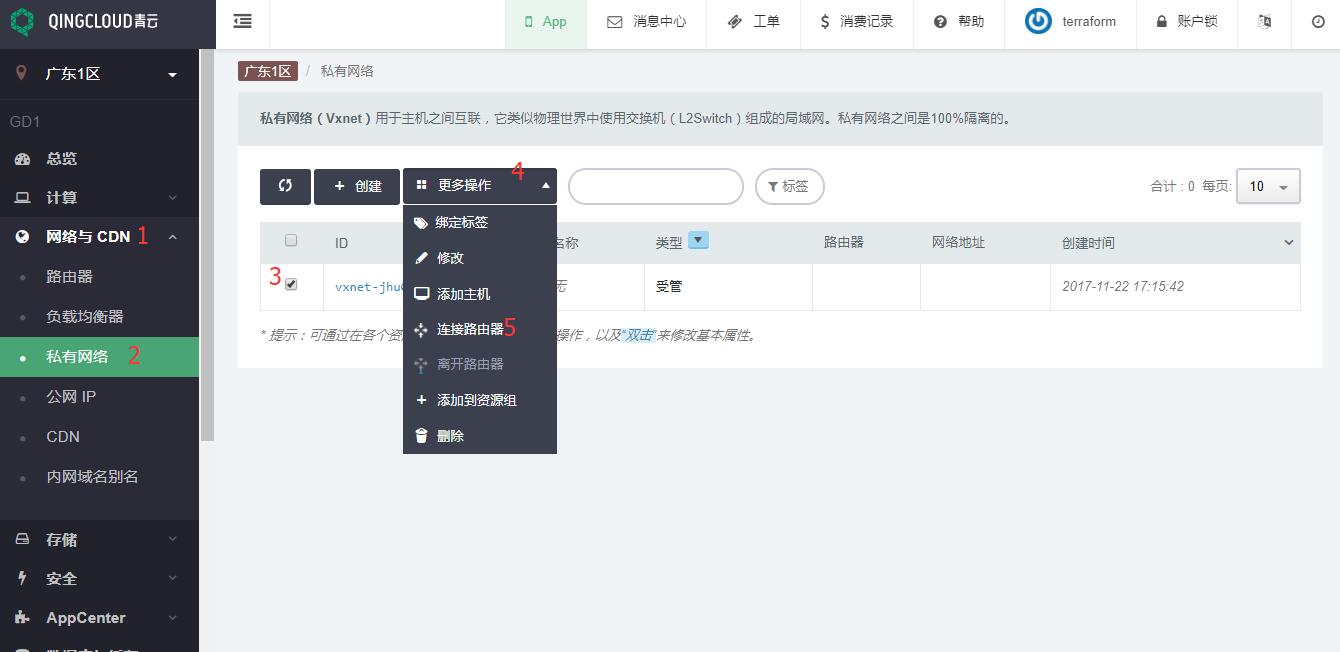Viewport: 1340px width, 652px height.
Task: Click the 账户锁 lock icon
Action: [1161, 21]
